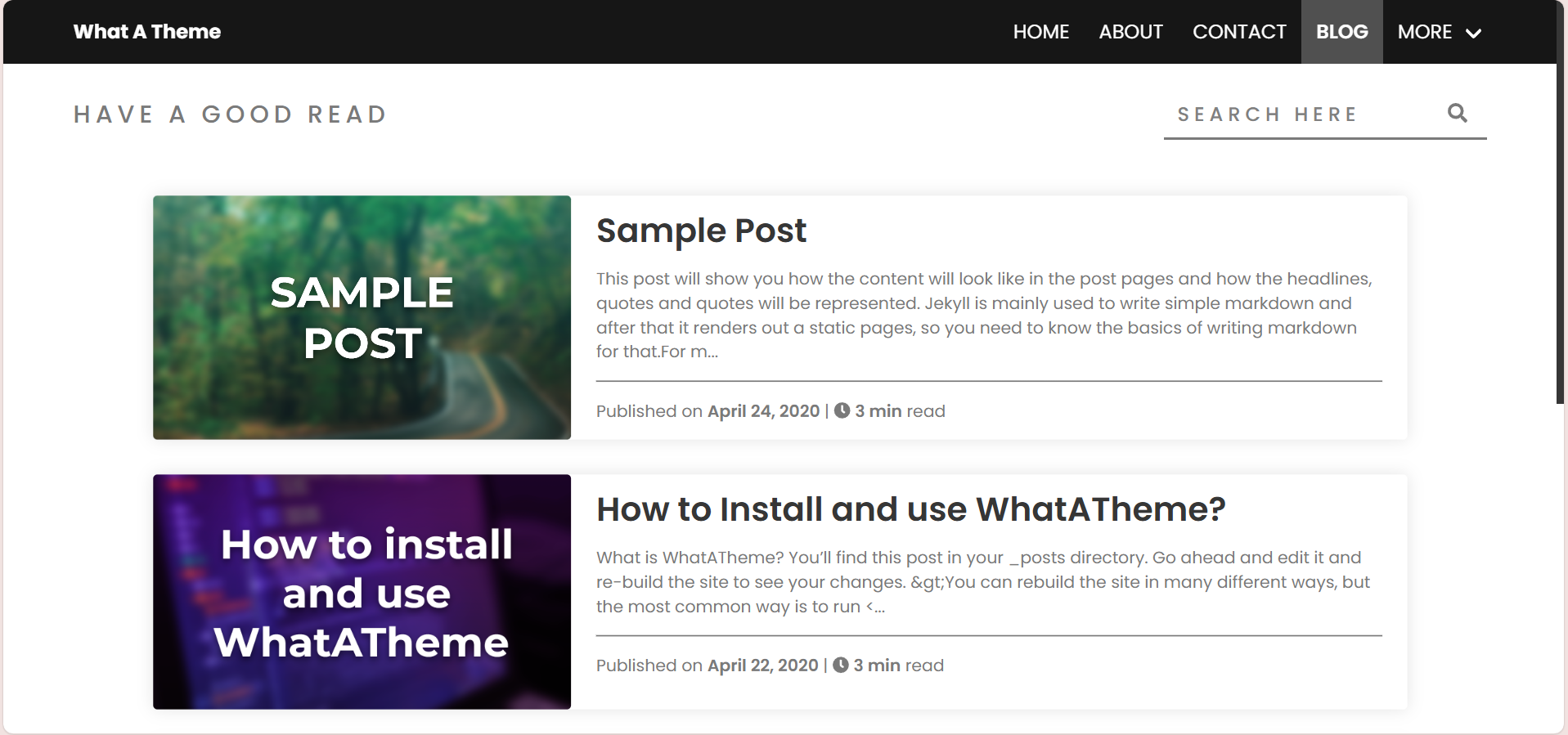Click the Sample Post excerpt text
The height and width of the screenshot is (735, 1568).
[x=985, y=315]
